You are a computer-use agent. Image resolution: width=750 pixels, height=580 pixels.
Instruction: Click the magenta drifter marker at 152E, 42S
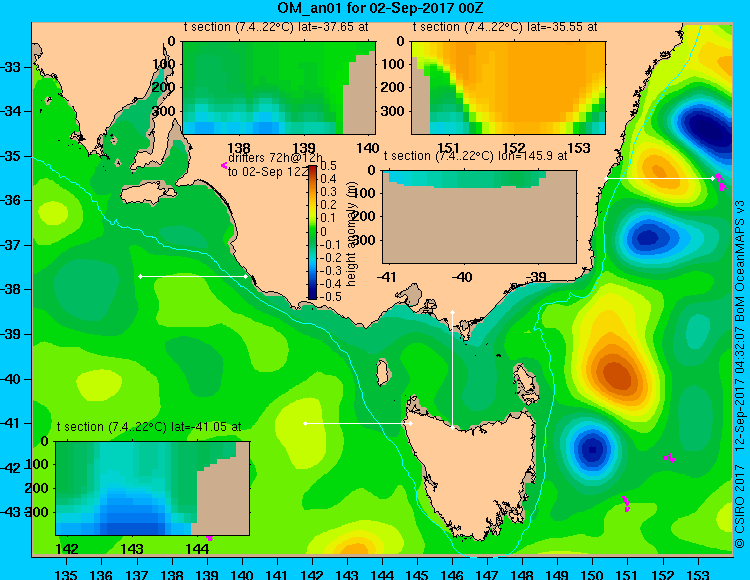(x=669, y=458)
